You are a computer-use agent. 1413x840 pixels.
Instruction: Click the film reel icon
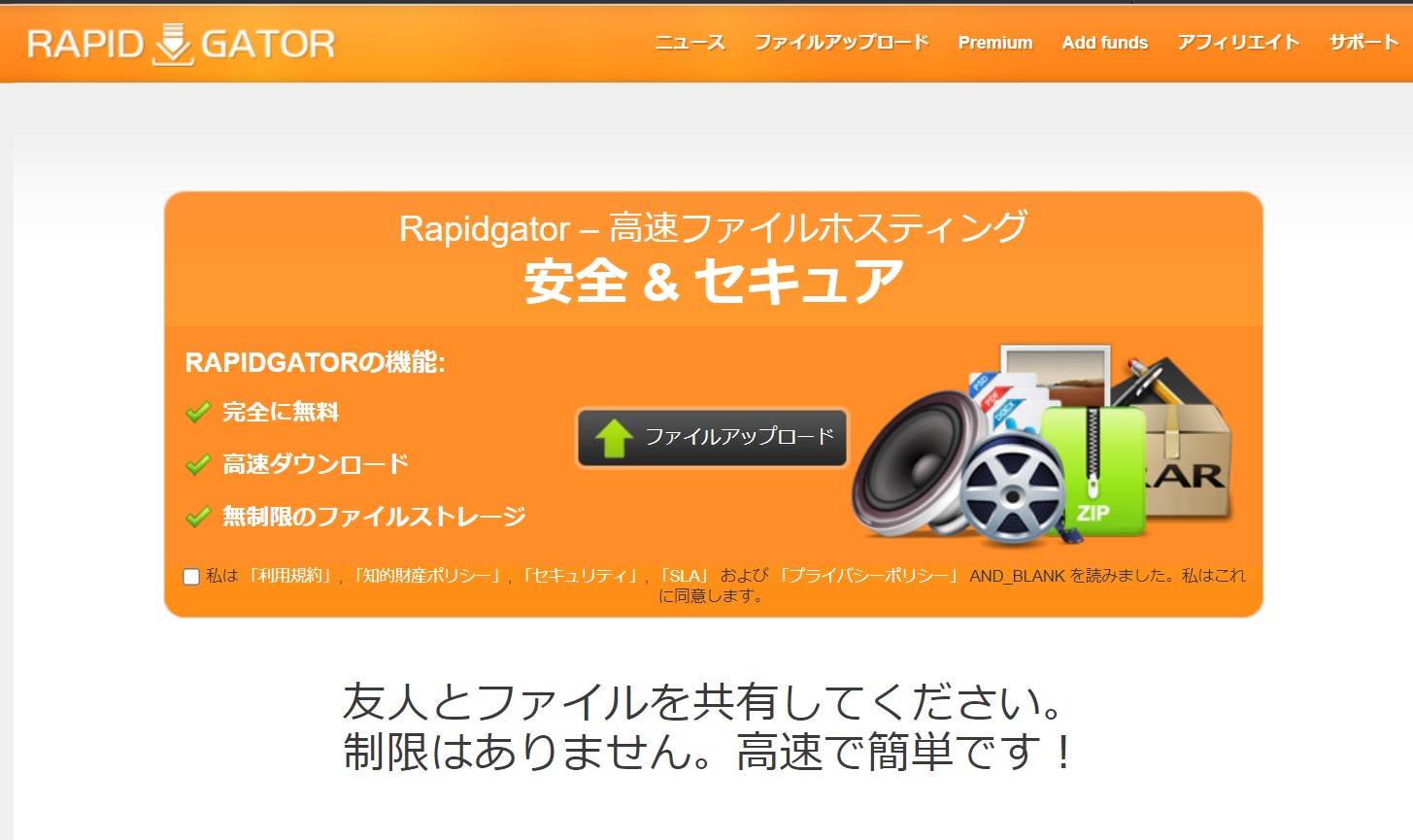pyautogui.click(x=1012, y=488)
